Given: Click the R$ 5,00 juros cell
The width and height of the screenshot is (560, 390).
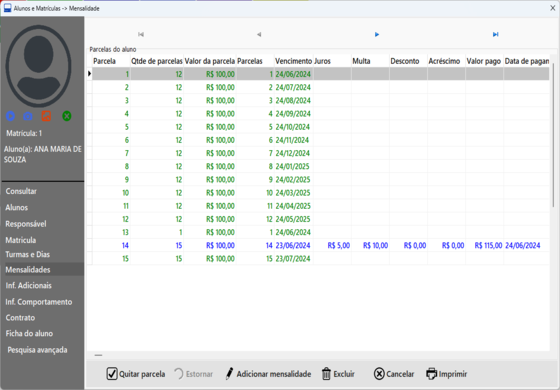Looking at the screenshot, I should click(x=332, y=245).
